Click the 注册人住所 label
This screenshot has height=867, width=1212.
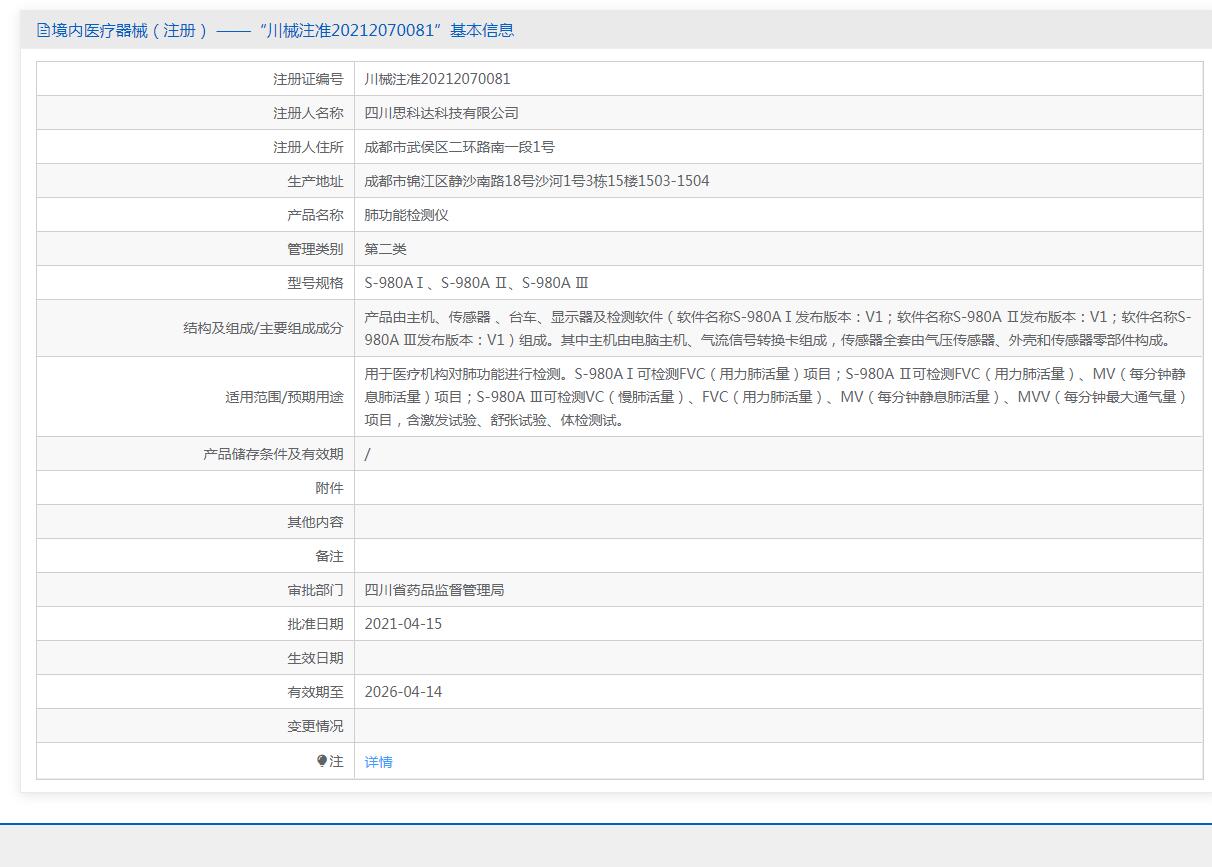tap(308, 147)
